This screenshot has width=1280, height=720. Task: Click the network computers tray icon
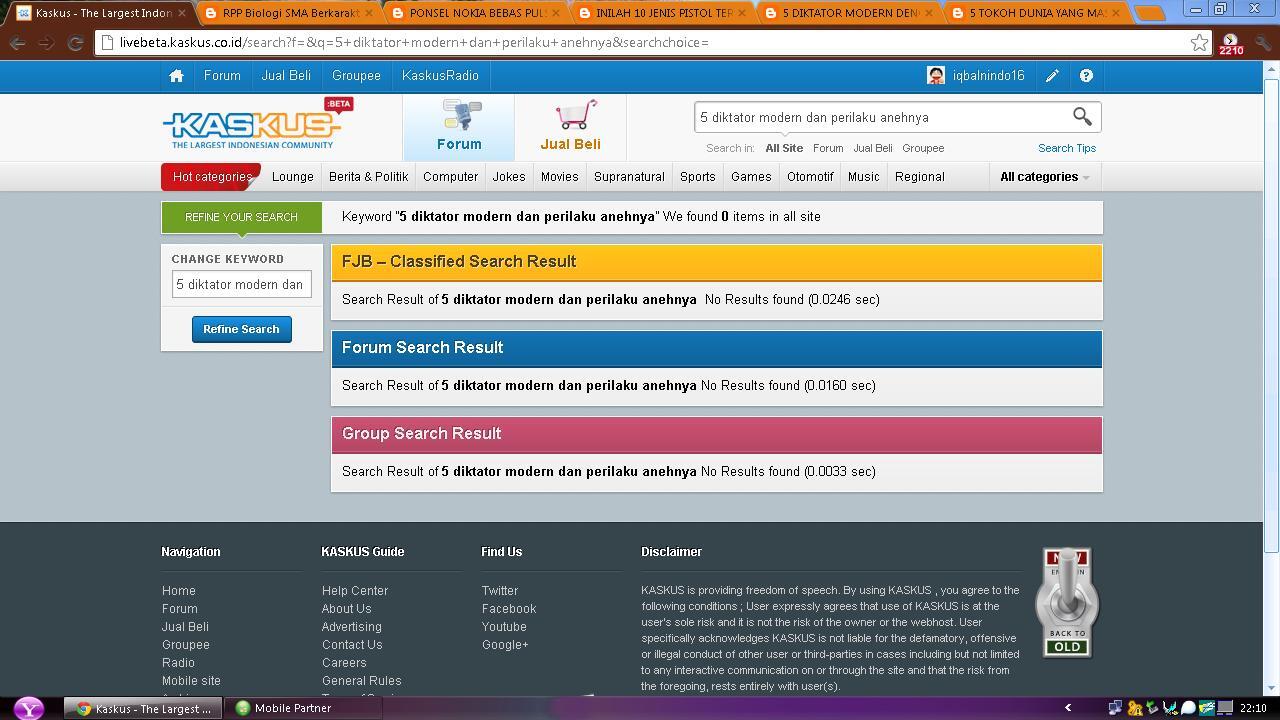tap(1116, 708)
